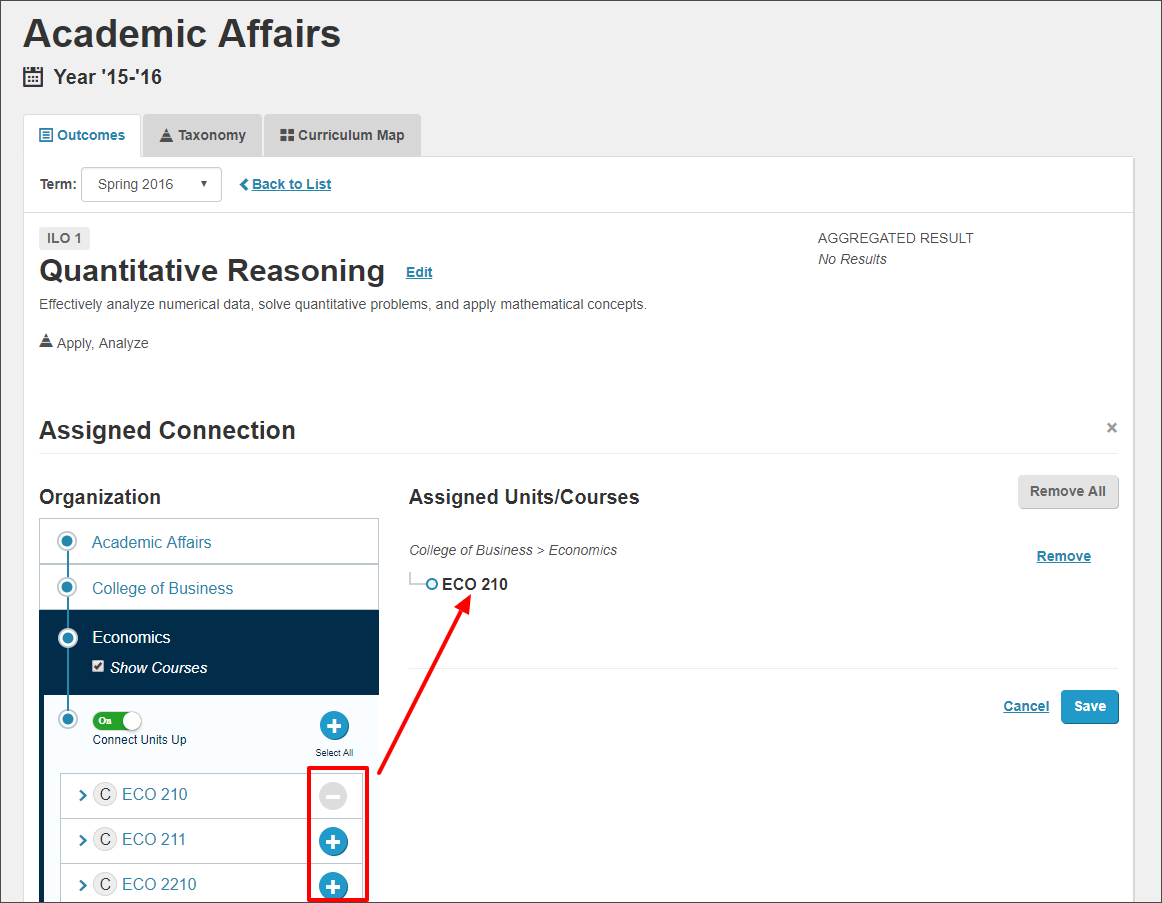Click the Remove All button
This screenshot has height=903, width=1162.
click(x=1068, y=492)
